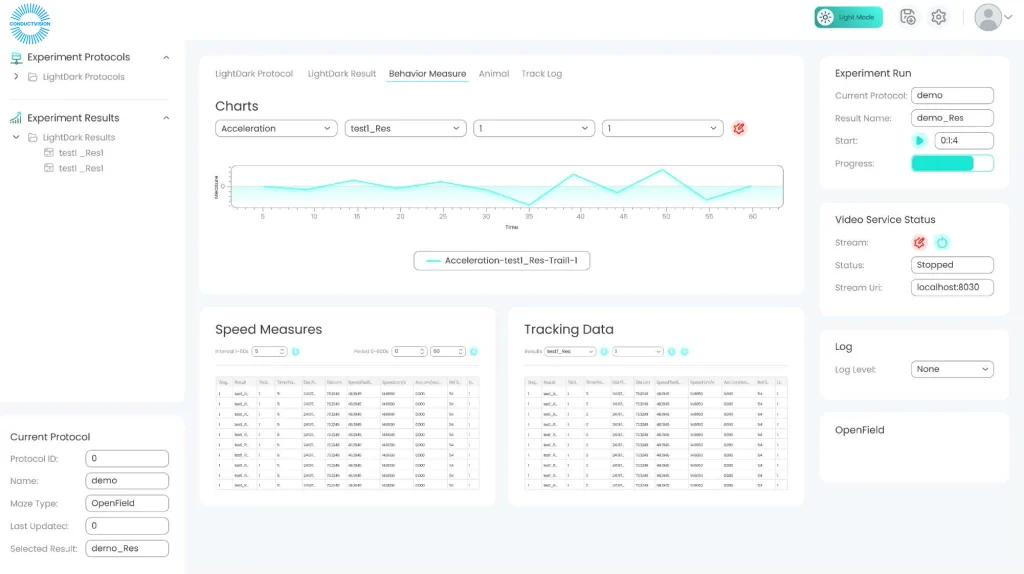Screen dimensions: 1024x574
Task: Open the Log Level dropdown
Action: click(x=952, y=369)
